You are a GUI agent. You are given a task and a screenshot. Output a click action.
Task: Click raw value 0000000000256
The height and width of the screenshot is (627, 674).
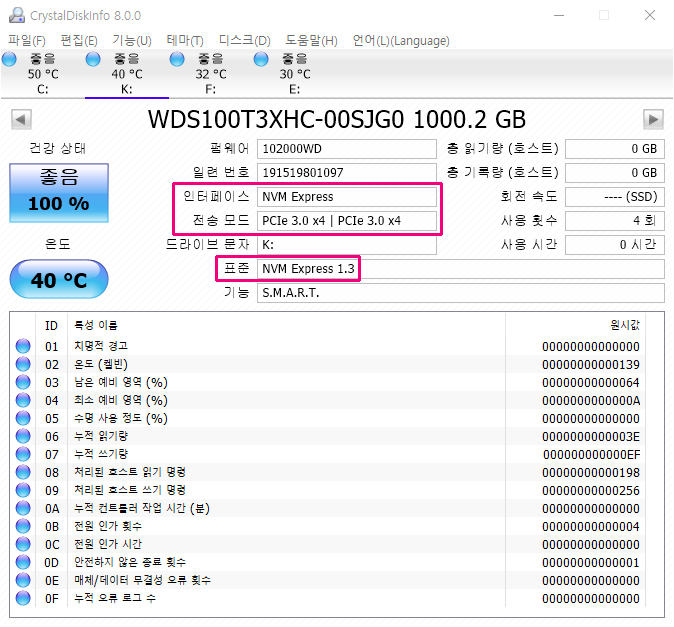coord(591,491)
